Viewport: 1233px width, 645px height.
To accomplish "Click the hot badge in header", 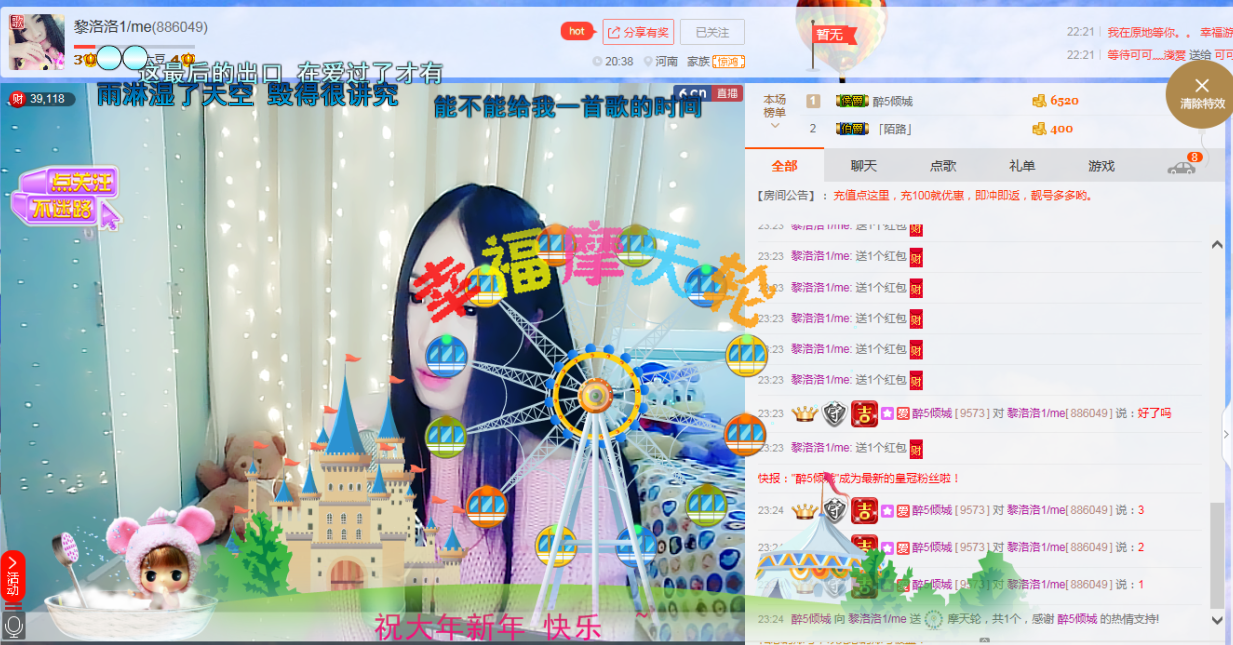I will coord(577,31).
